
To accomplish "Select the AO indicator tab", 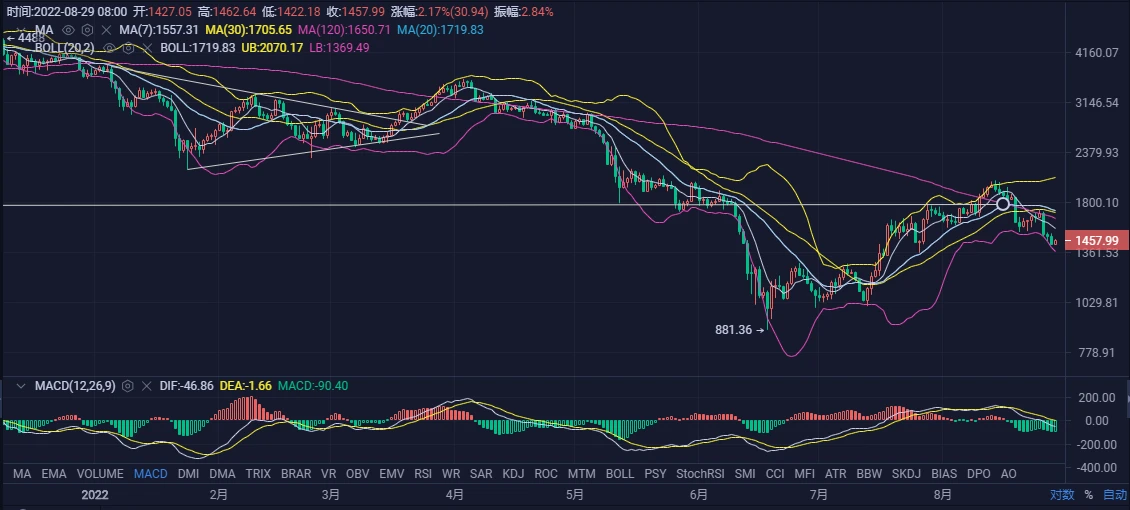I will tap(1009, 474).
